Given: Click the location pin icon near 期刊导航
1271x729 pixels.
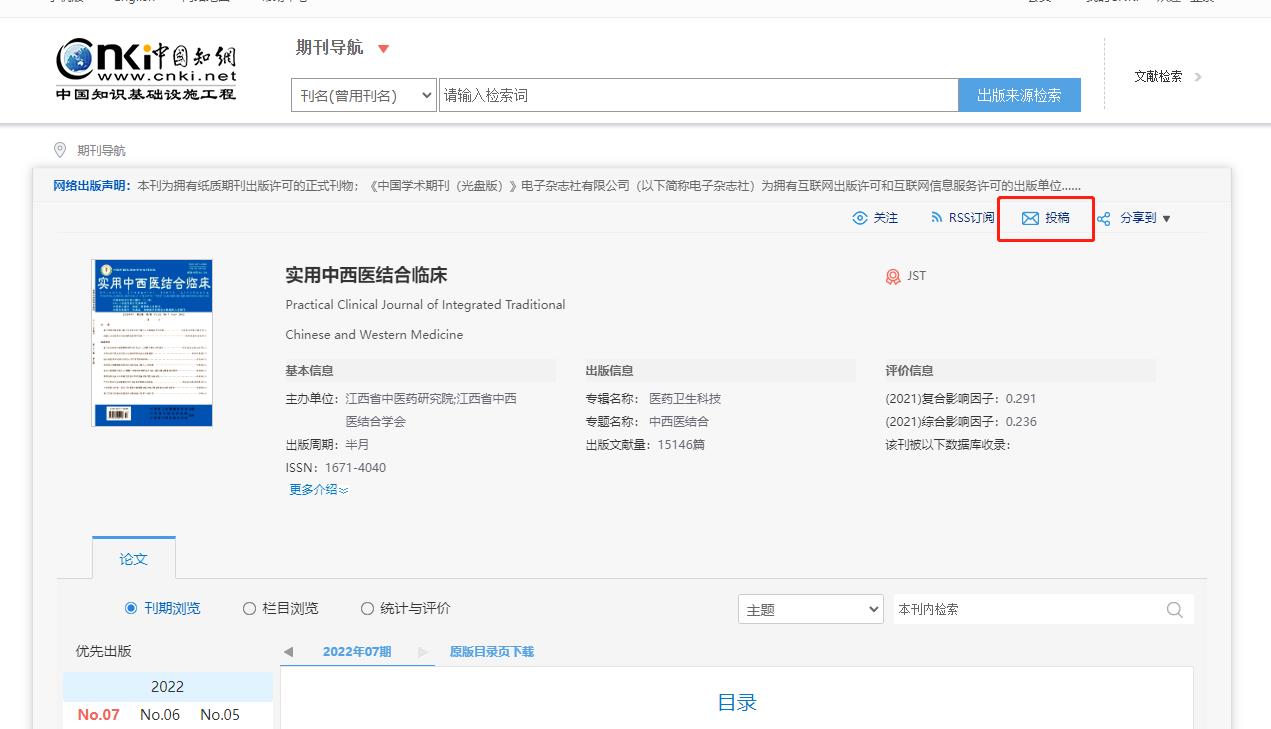Looking at the screenshot, I should [x=60, y=150].
